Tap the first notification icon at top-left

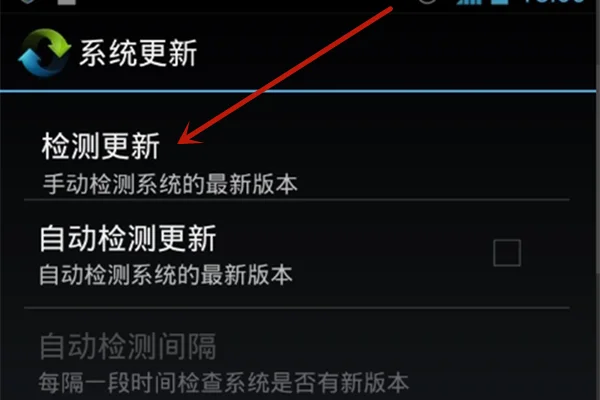(28, 2)
